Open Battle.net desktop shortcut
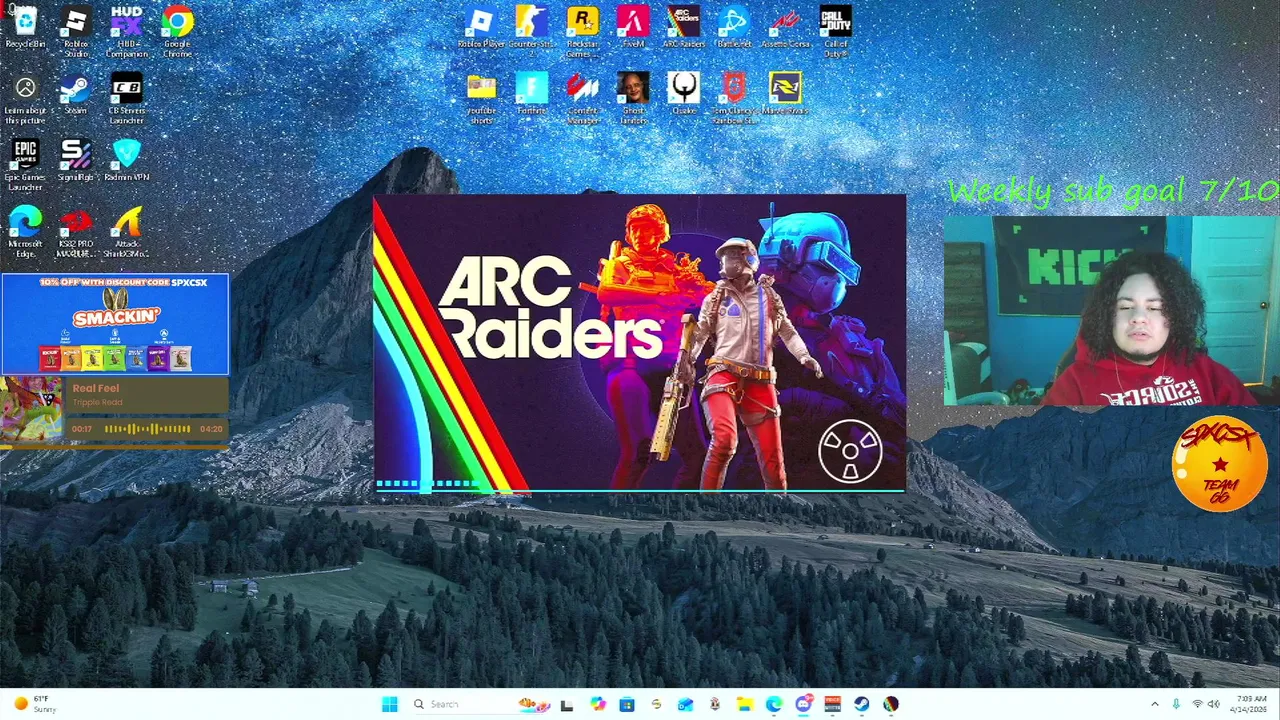 pos(734,28)
